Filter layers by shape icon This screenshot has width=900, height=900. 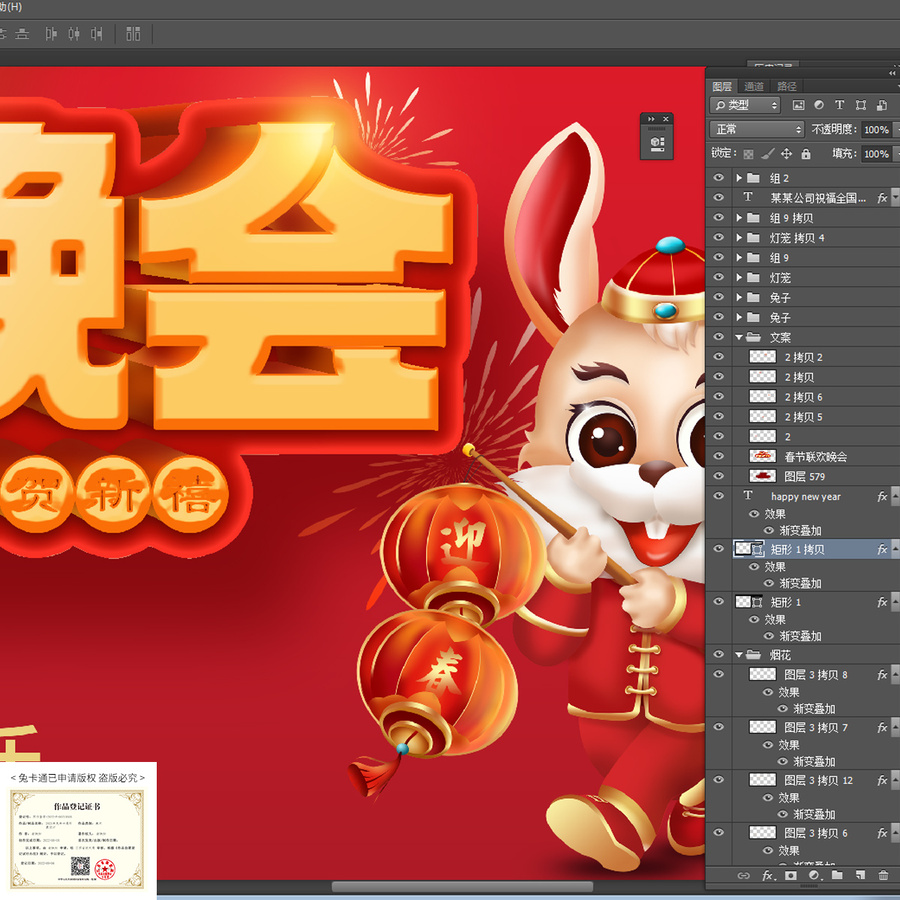pyautogui.click(x=860, y=105)
